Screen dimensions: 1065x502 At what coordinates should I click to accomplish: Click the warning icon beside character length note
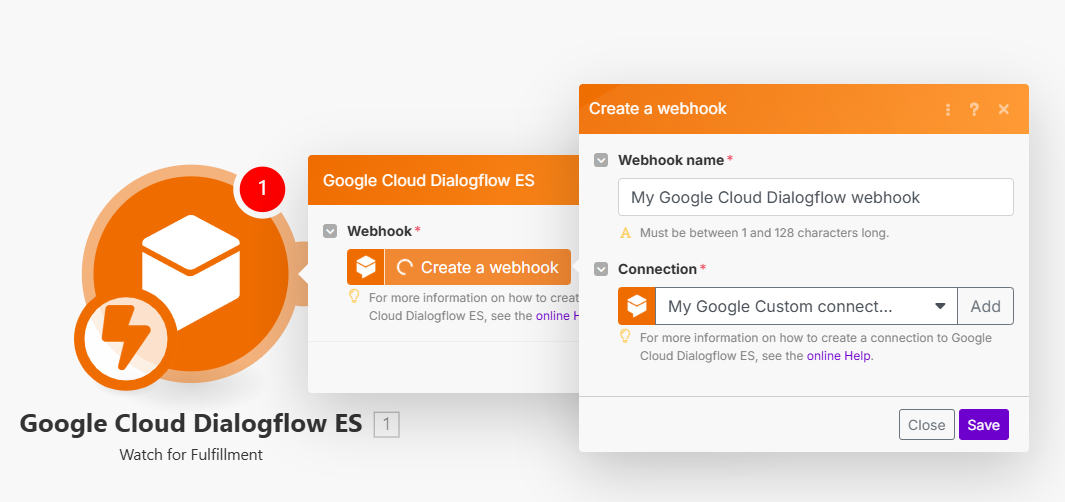click(x=626, y=233)
